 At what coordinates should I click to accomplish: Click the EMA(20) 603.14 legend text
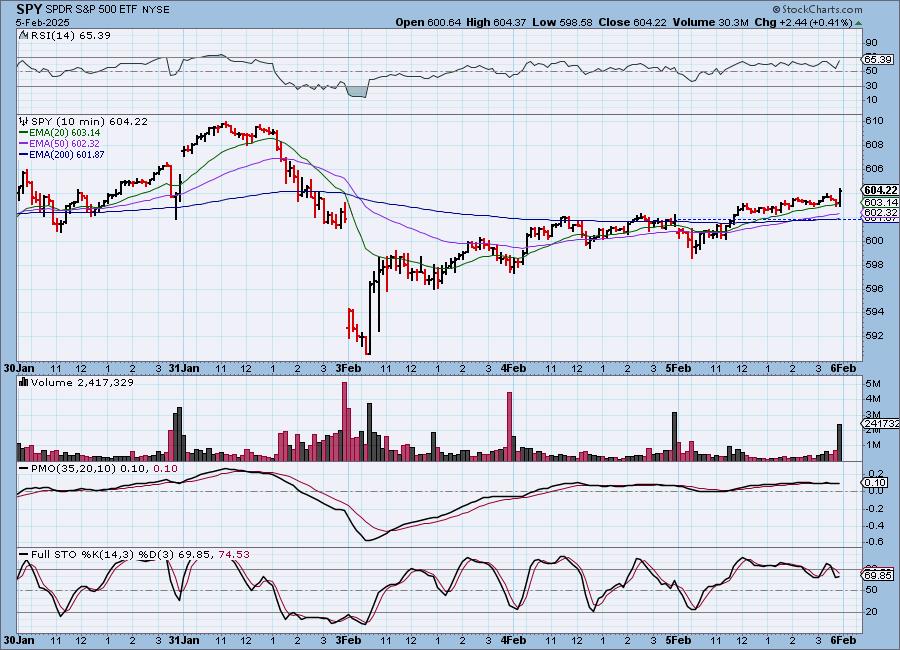(x=65, y=133)
